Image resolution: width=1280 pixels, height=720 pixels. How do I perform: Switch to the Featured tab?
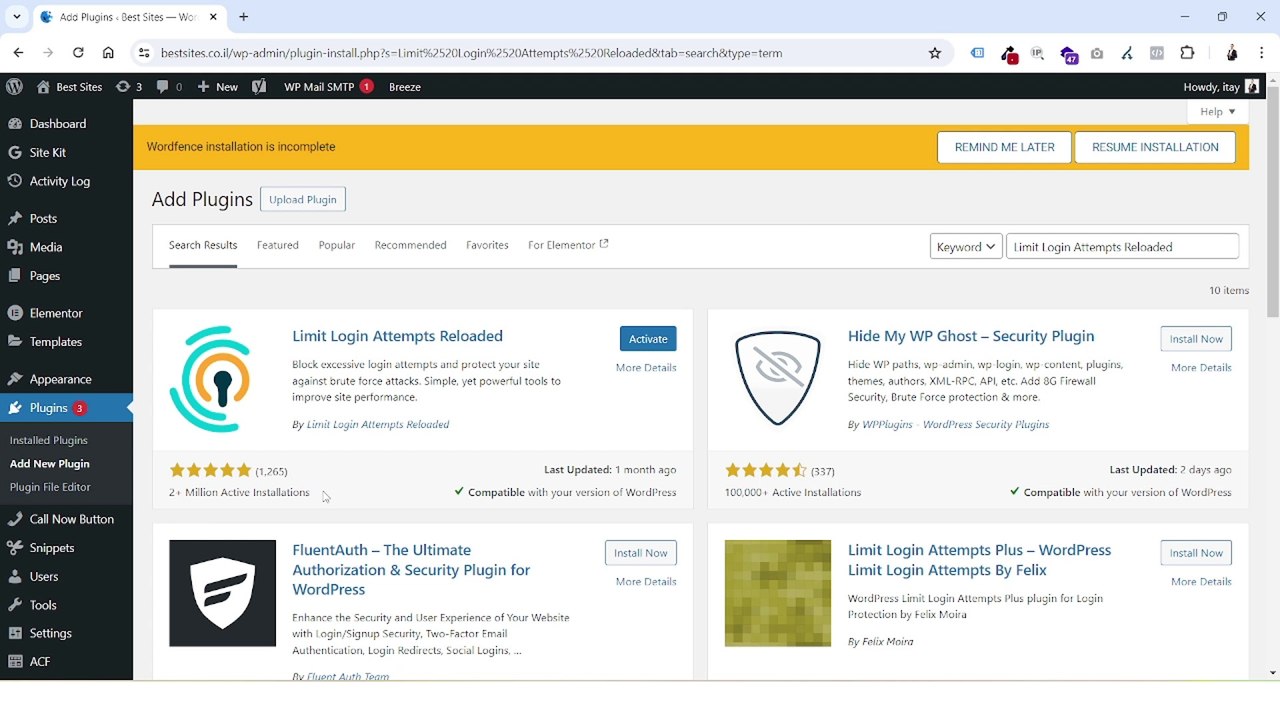pyautogui.click(x=278, y=245)
